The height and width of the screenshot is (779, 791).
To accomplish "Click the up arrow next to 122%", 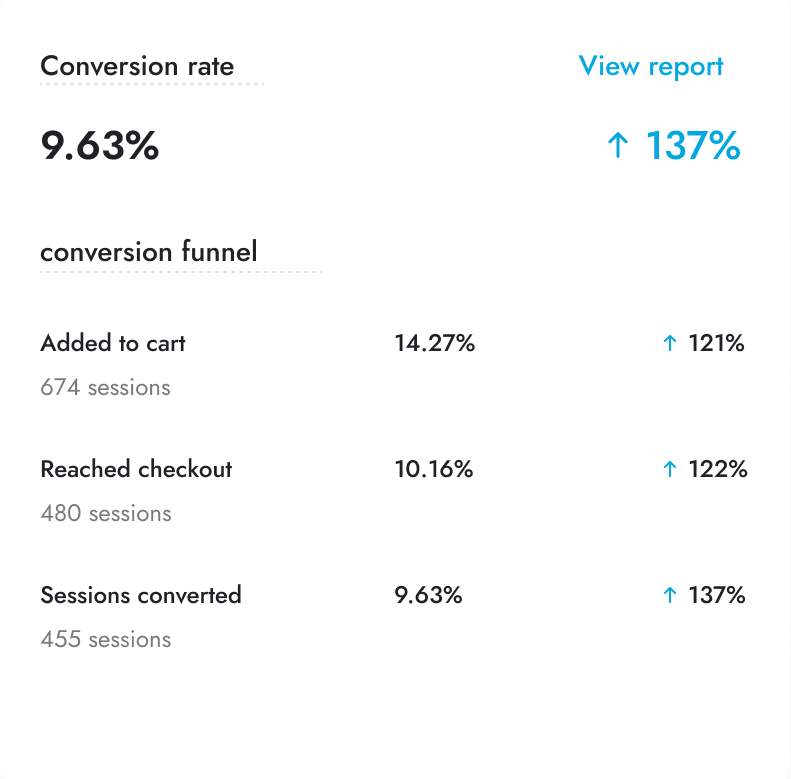I will 670,470.
